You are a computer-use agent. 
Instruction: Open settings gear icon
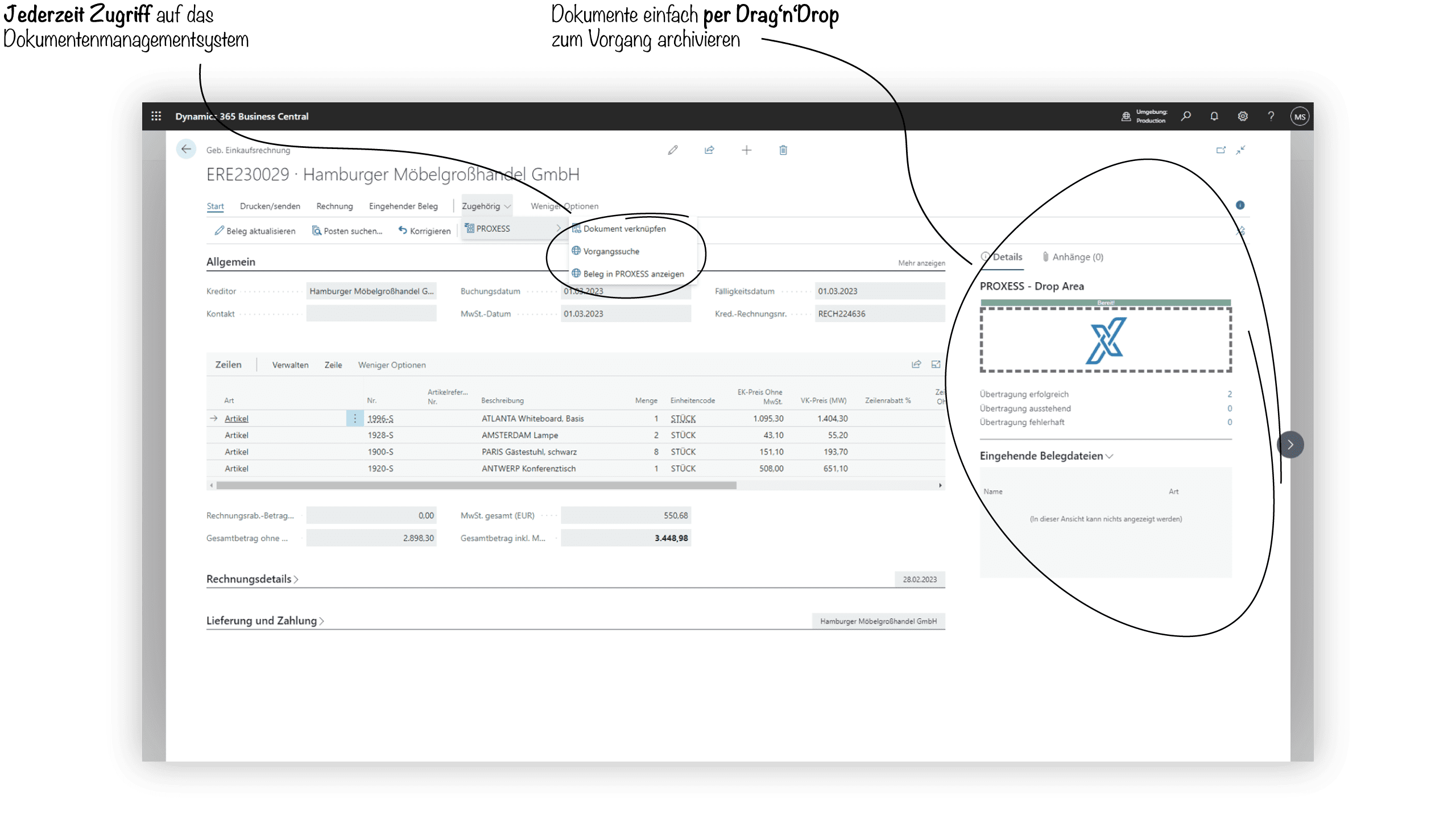pyautogui.click(x=1243, y=116)
